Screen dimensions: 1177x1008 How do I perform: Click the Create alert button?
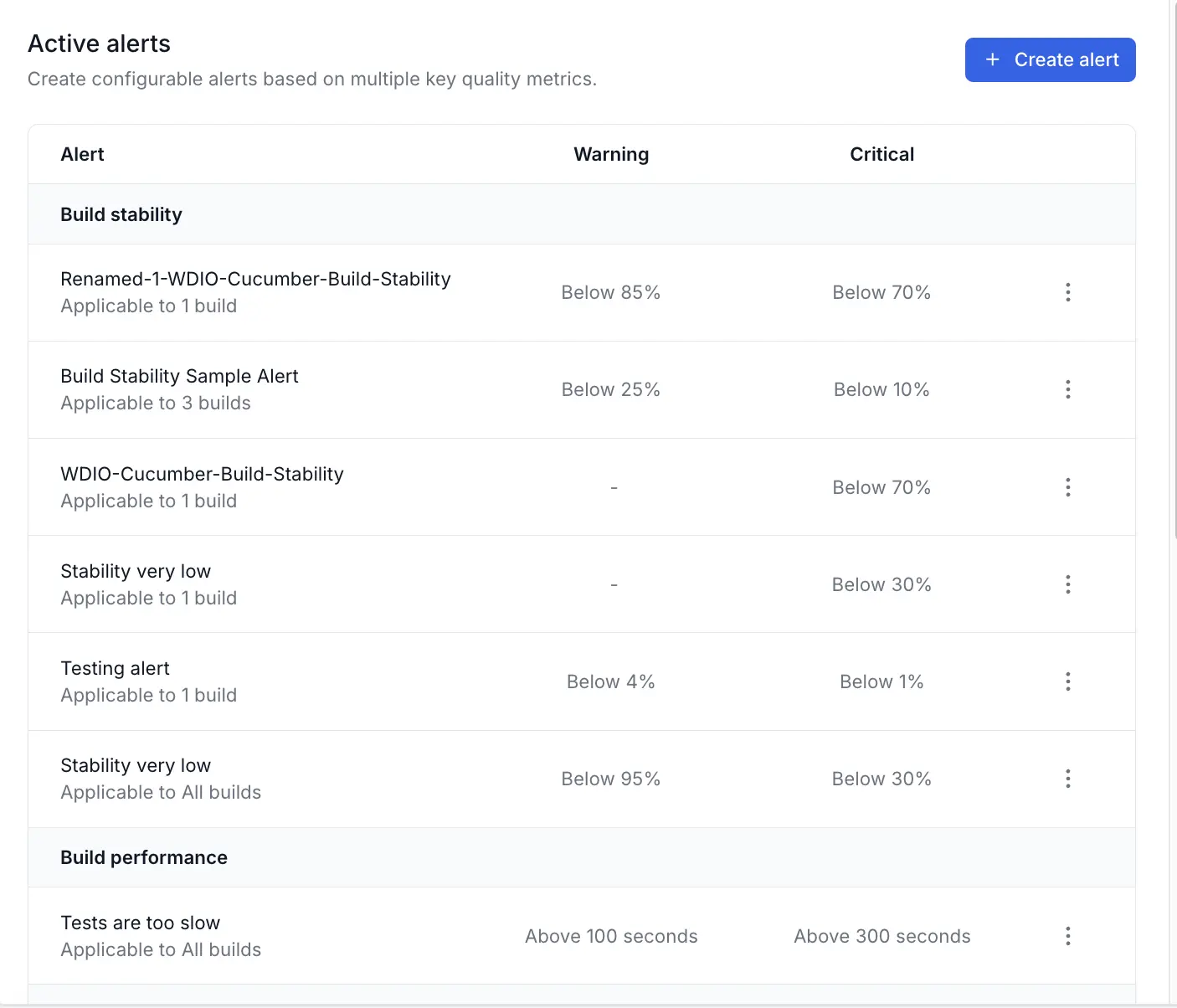point(1050,59)
